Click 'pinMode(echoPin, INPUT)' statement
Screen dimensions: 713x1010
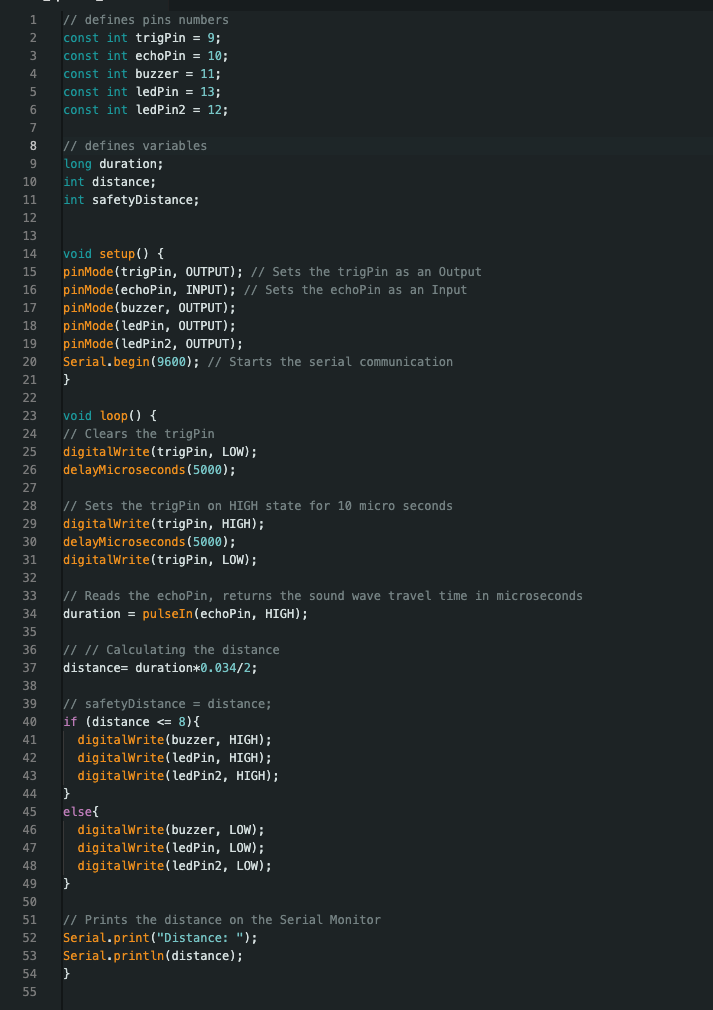(x=149, y=290)
